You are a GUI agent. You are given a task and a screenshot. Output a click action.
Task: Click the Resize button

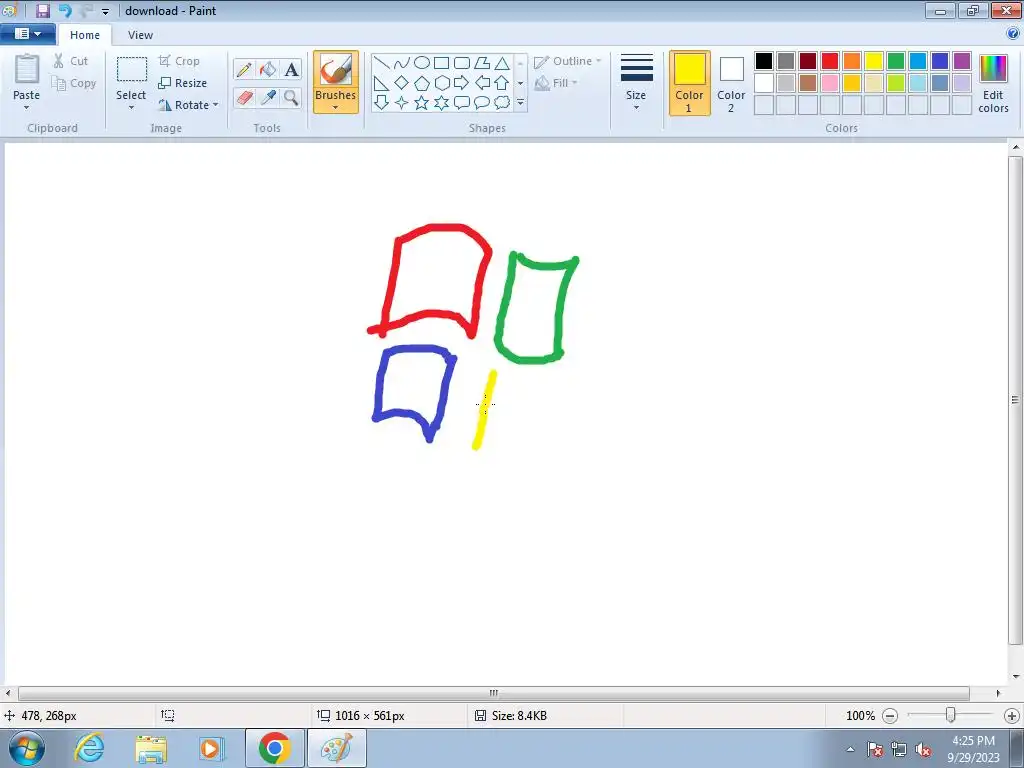[183, 83]
